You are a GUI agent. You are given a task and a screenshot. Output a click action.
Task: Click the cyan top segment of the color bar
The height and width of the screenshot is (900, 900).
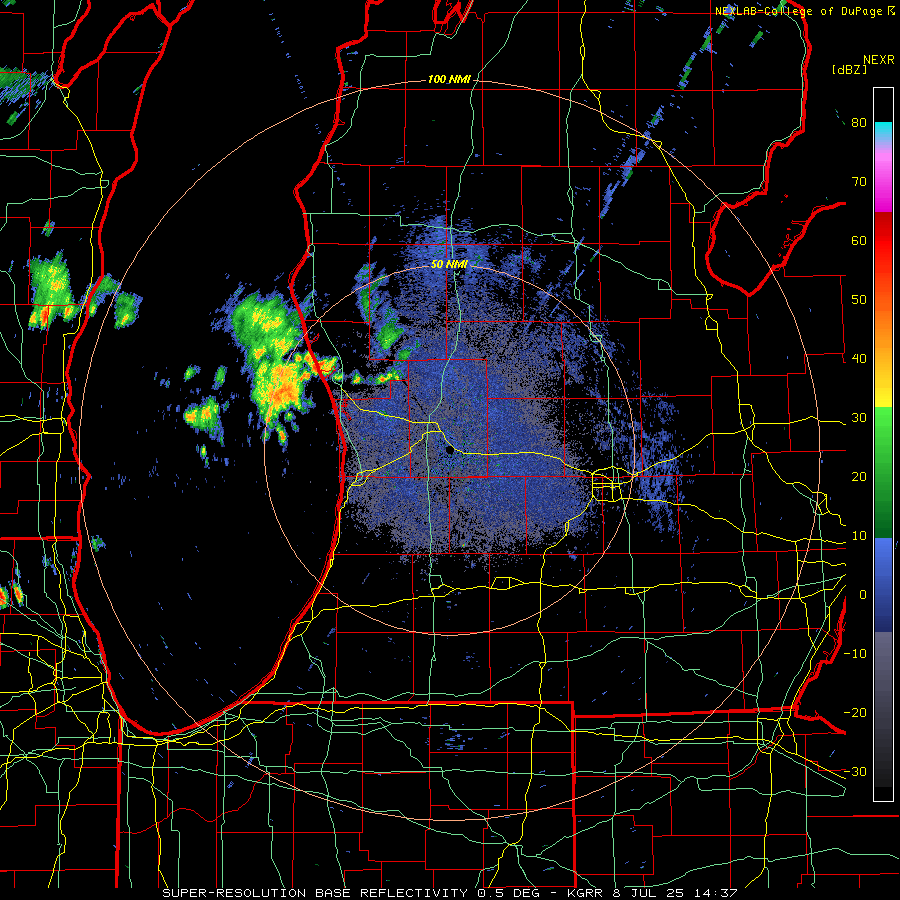[883, 132]
